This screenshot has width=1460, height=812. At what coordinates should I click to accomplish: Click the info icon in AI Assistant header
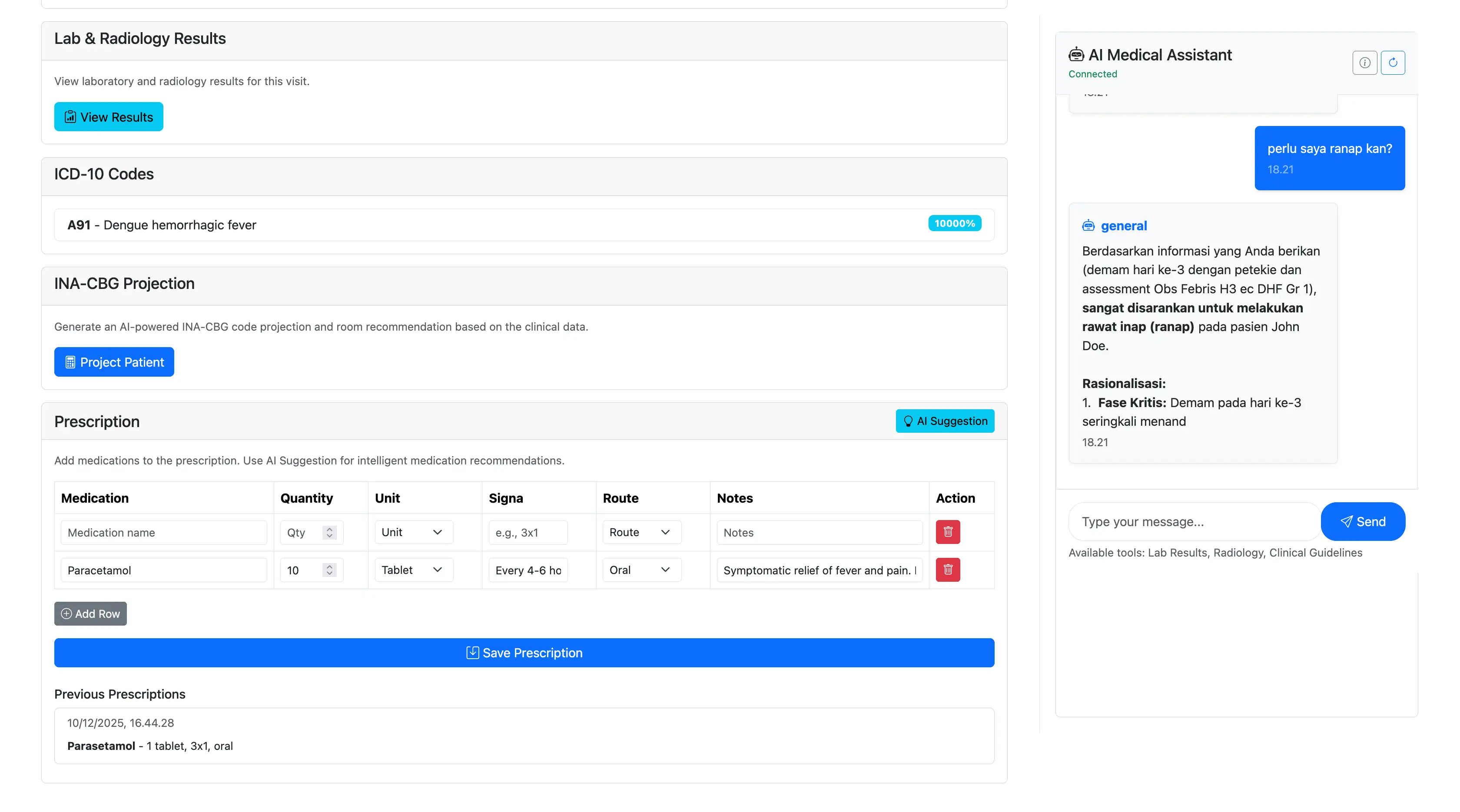[1364, 62]
